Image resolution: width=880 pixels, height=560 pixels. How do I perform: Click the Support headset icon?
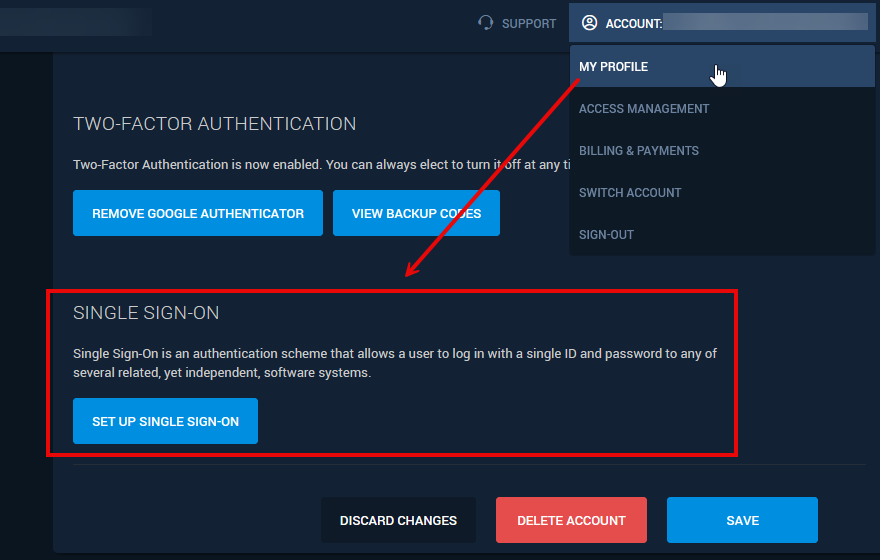pyautogui.click(x=486, y=23)
